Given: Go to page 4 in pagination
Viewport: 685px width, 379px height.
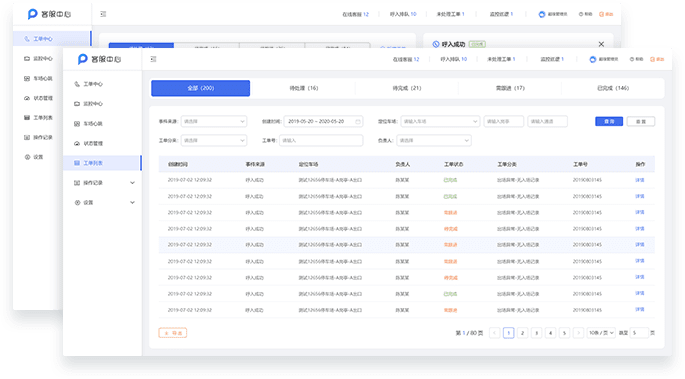Looking at the screenshot, I should pyautogui.click(x=550, y=333).
